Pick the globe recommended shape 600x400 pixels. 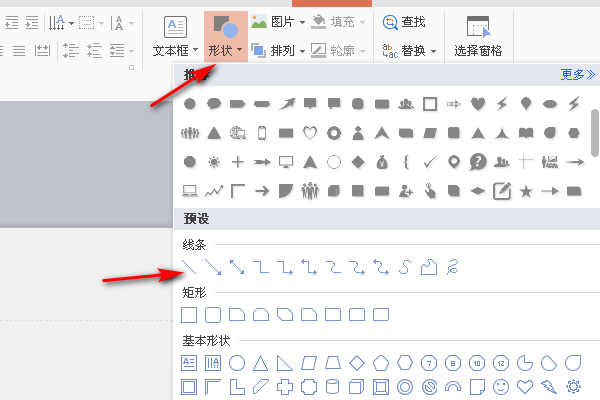pyautogui.click(x=238, y=133)
